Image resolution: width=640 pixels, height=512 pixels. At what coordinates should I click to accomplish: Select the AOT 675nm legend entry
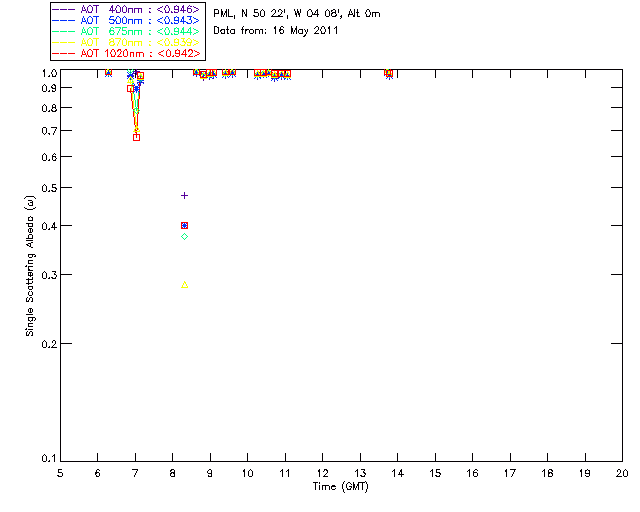(127, 31)
